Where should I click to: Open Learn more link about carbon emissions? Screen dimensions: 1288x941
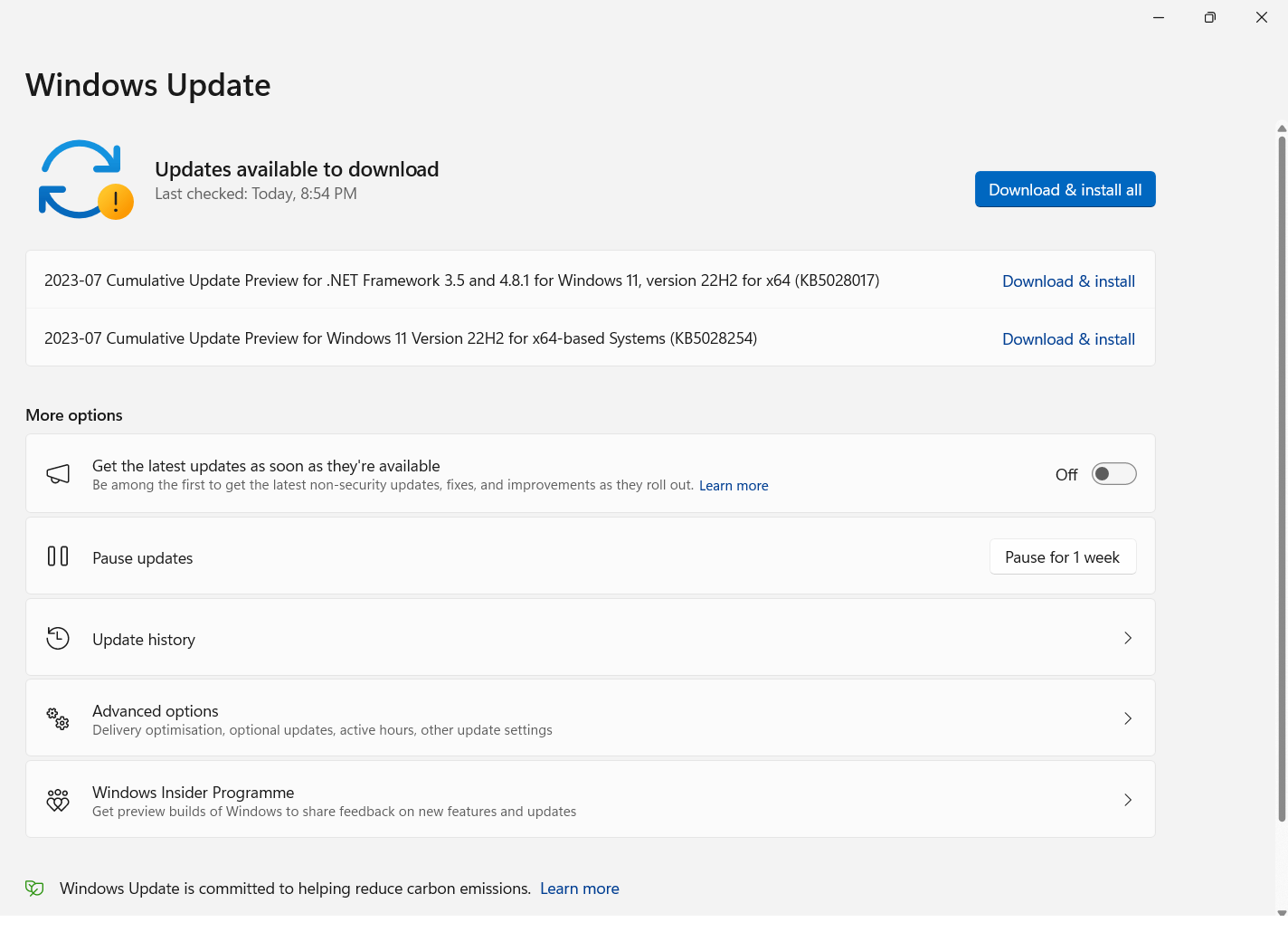coord(580,889)
